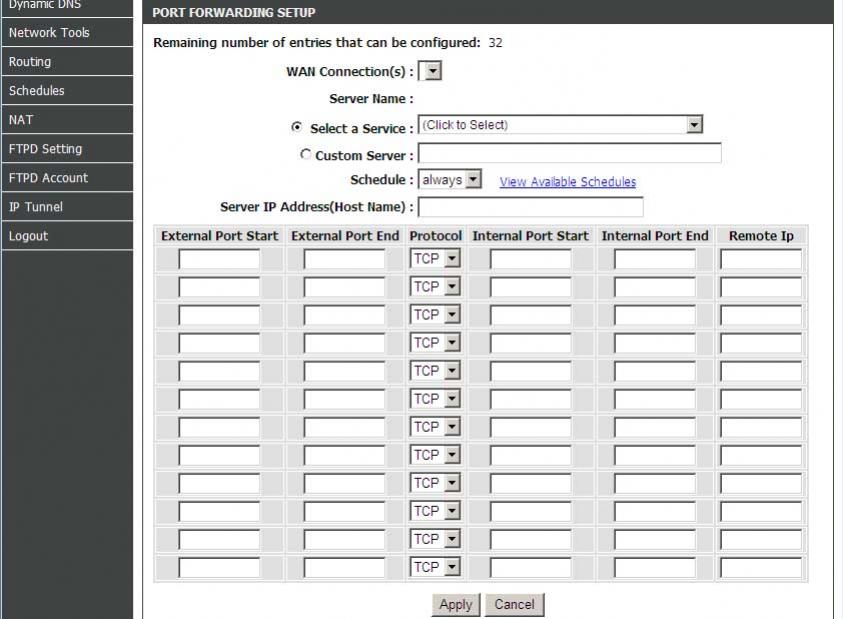
Task: Open Network Tools in the sidebar
Action: coord(67,32)
